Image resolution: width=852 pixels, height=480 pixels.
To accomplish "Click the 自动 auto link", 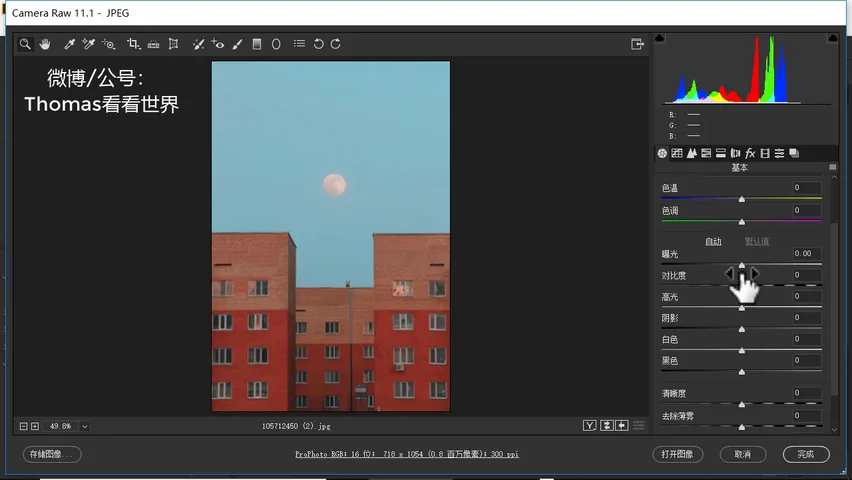I will 713,241.
